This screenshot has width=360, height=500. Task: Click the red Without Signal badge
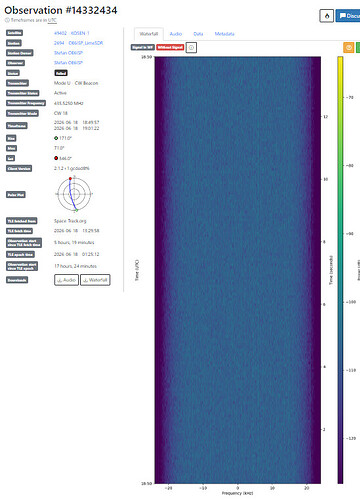(170, 47)
